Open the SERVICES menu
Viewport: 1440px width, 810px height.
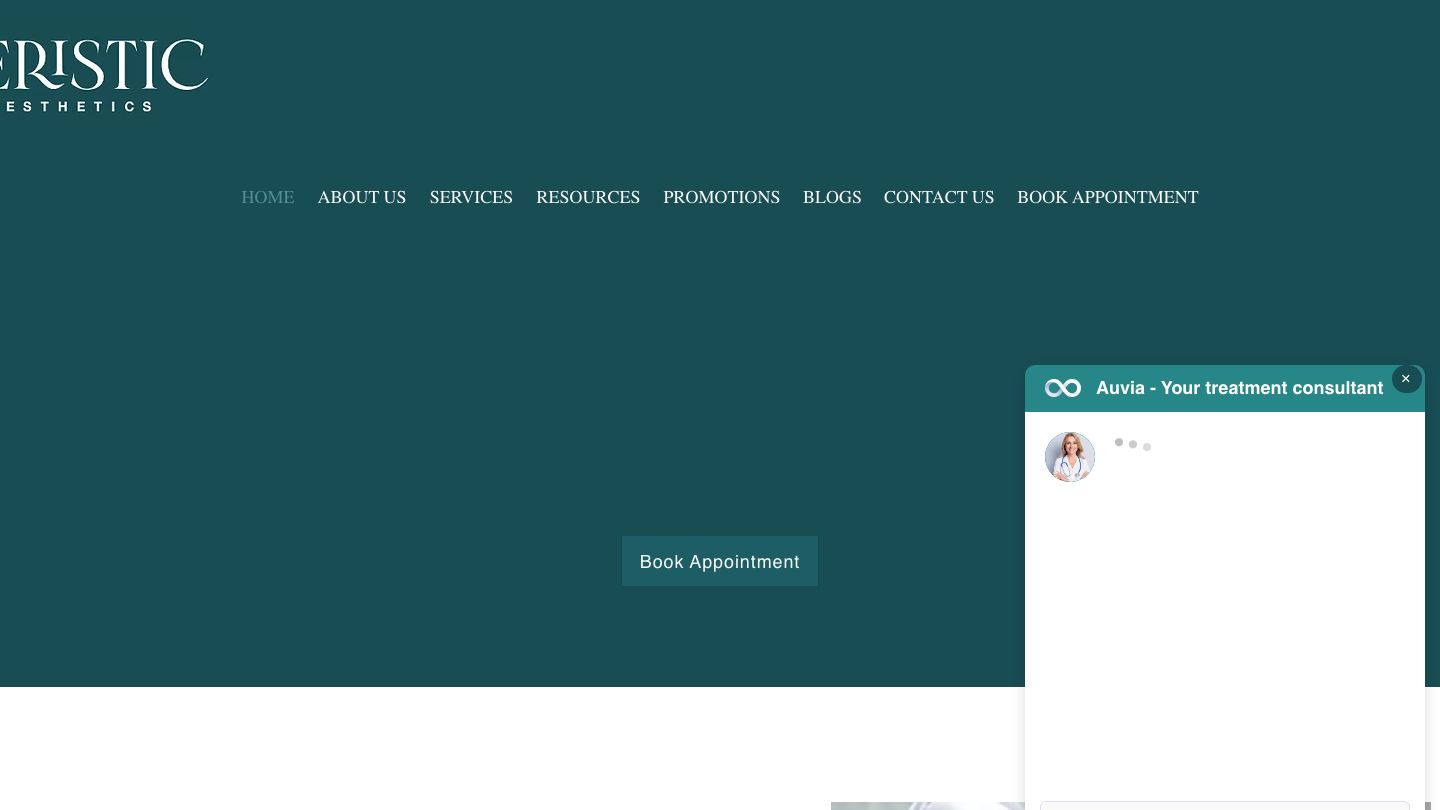[471, 197]
